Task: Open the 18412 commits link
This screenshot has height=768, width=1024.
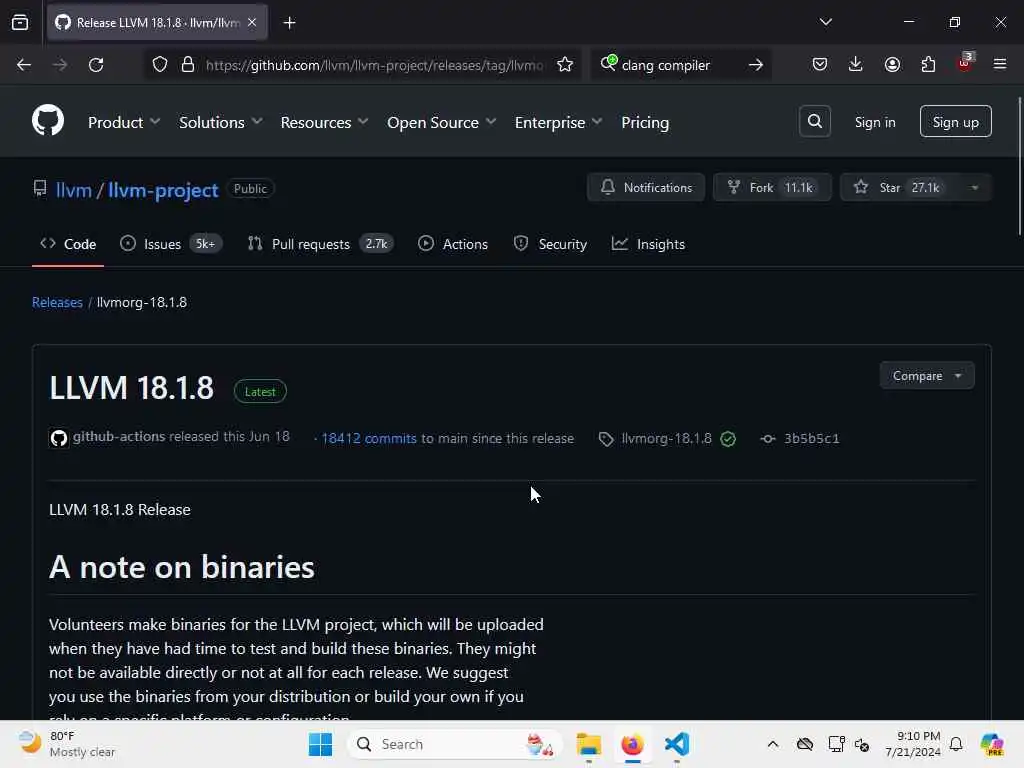Action: click(x=369, y=438)
